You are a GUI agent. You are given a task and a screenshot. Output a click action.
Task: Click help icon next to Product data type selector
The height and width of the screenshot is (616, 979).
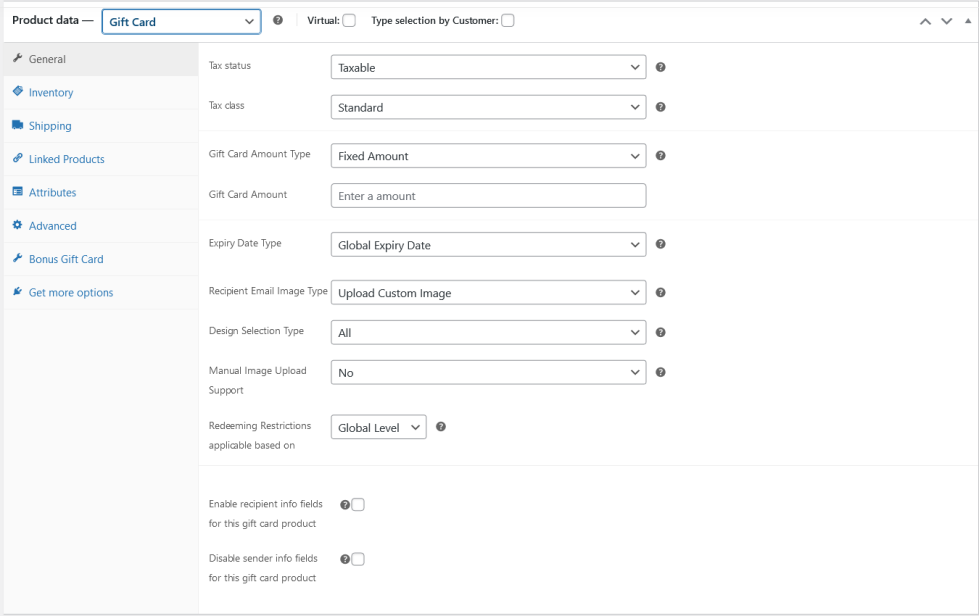[x=278, y=21]
